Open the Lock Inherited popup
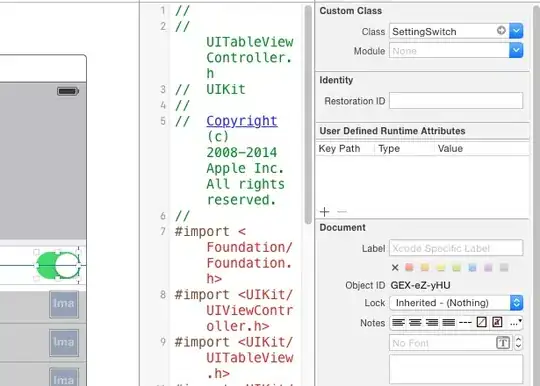This screenshot has width=540, height=386. point(456,303)
